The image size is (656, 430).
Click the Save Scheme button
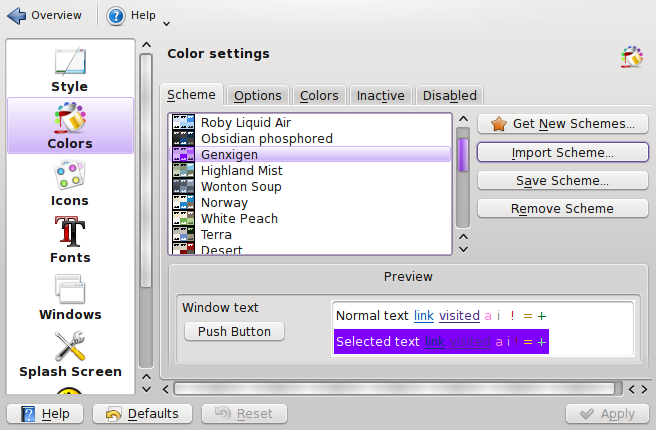click(563, 181)
